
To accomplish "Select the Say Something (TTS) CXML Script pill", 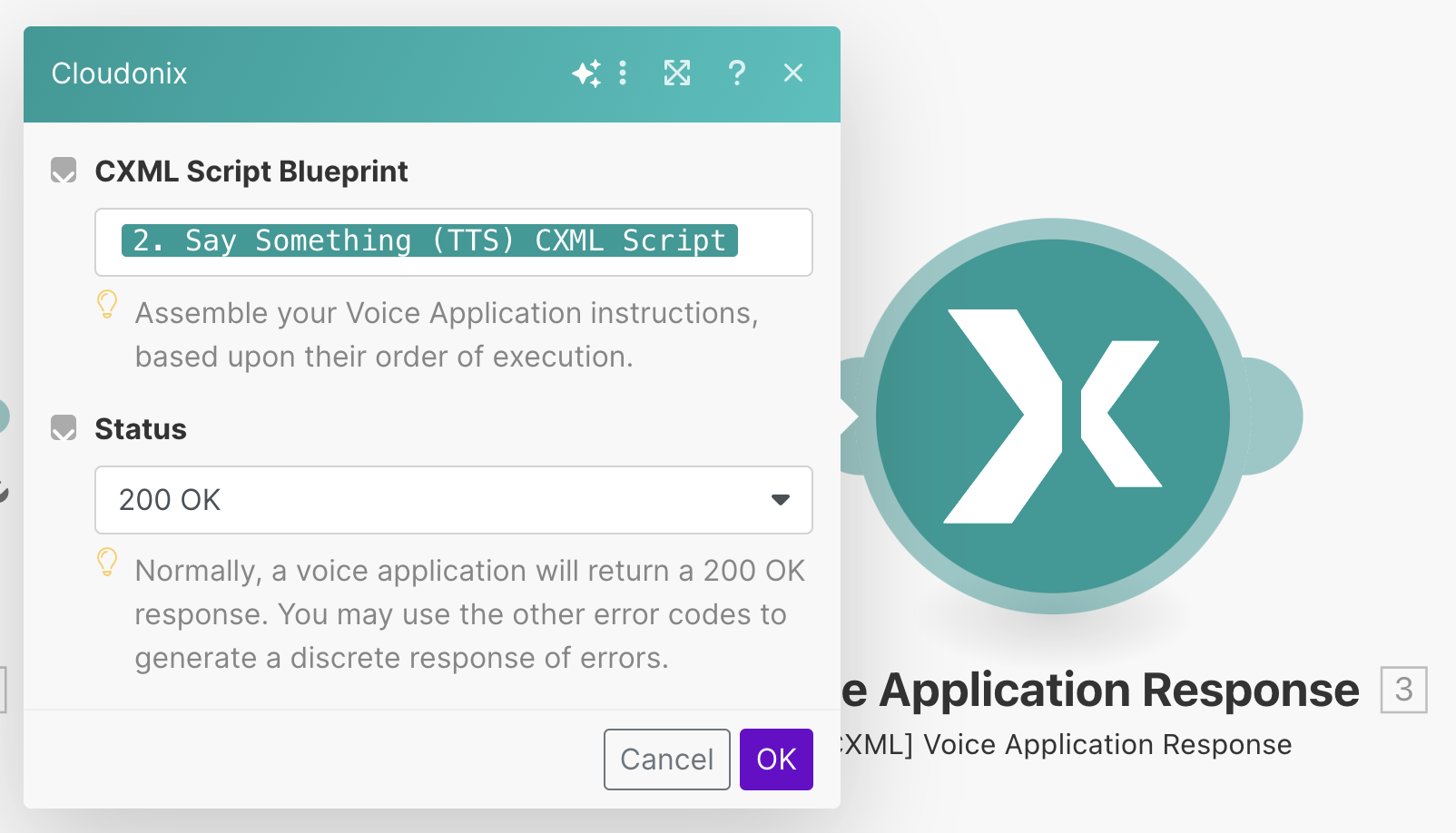I will [x=429, y=241].
